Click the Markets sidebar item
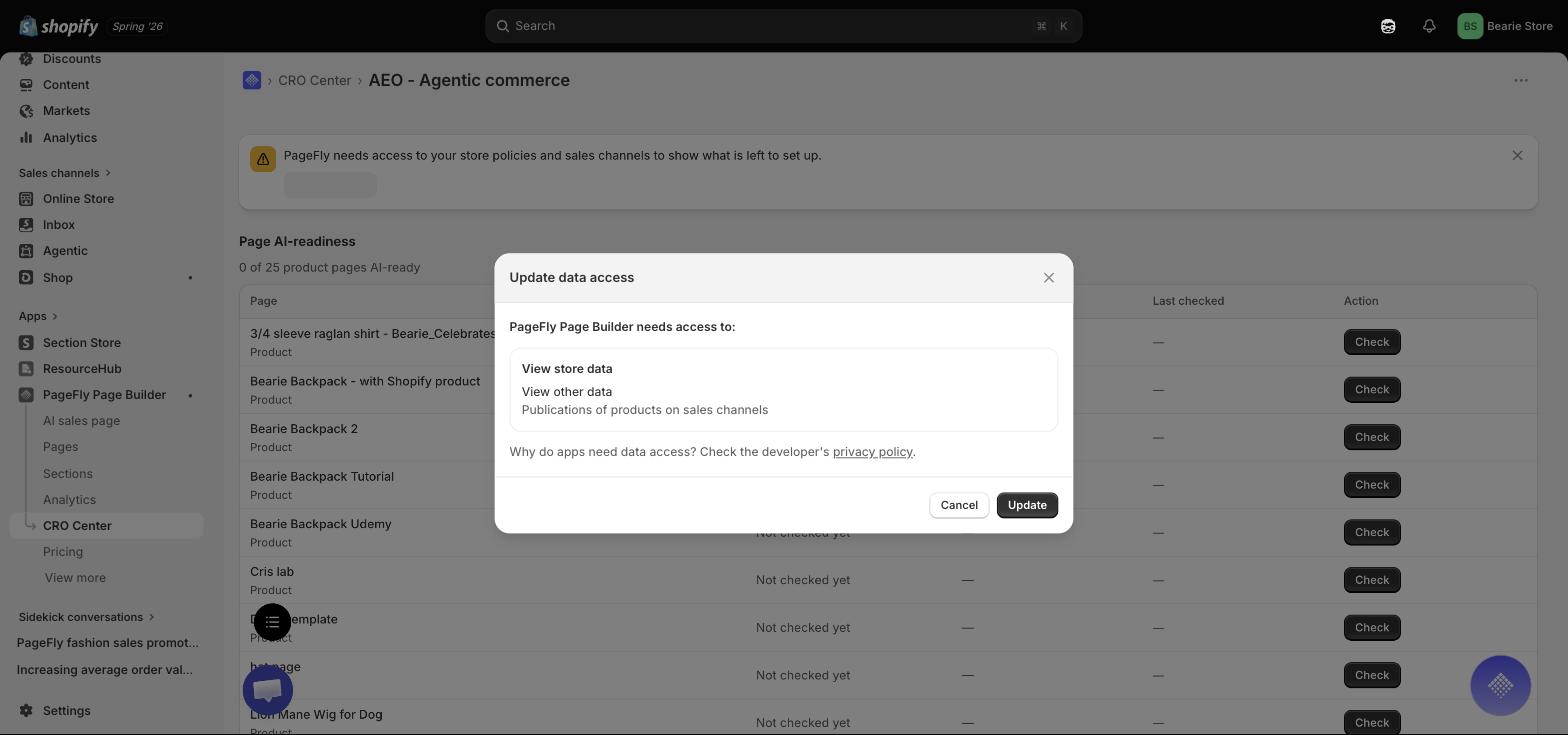This screenshot has width=1568, height=735. [x=66, y=111]
